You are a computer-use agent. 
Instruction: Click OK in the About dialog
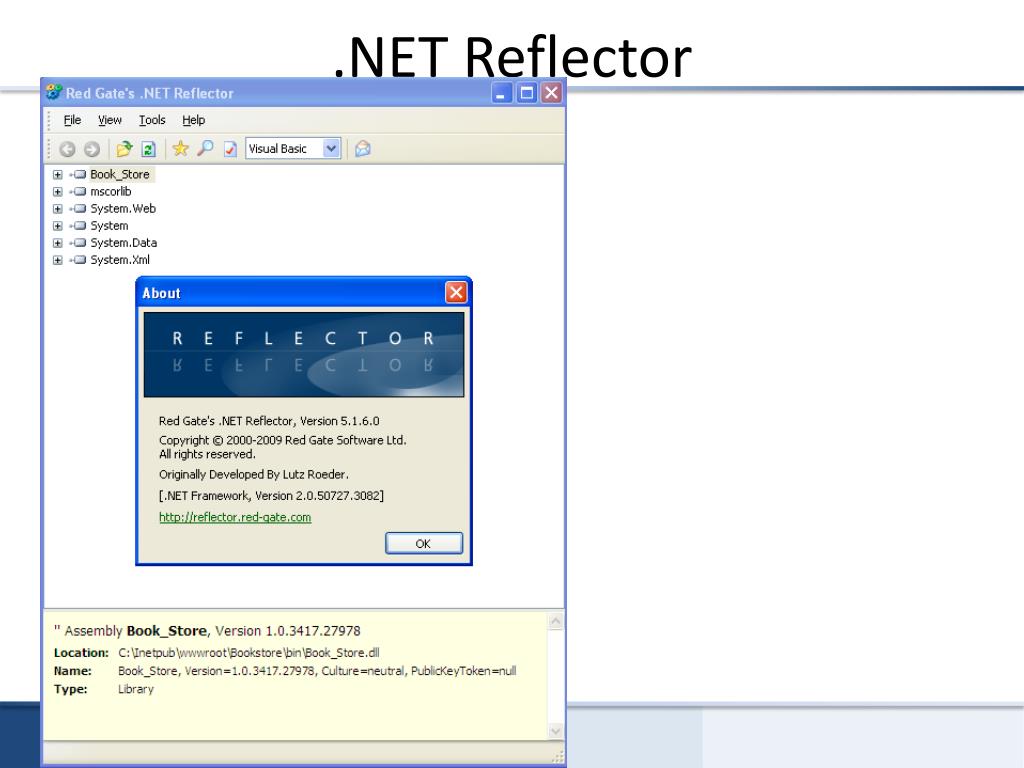point(423,543)
